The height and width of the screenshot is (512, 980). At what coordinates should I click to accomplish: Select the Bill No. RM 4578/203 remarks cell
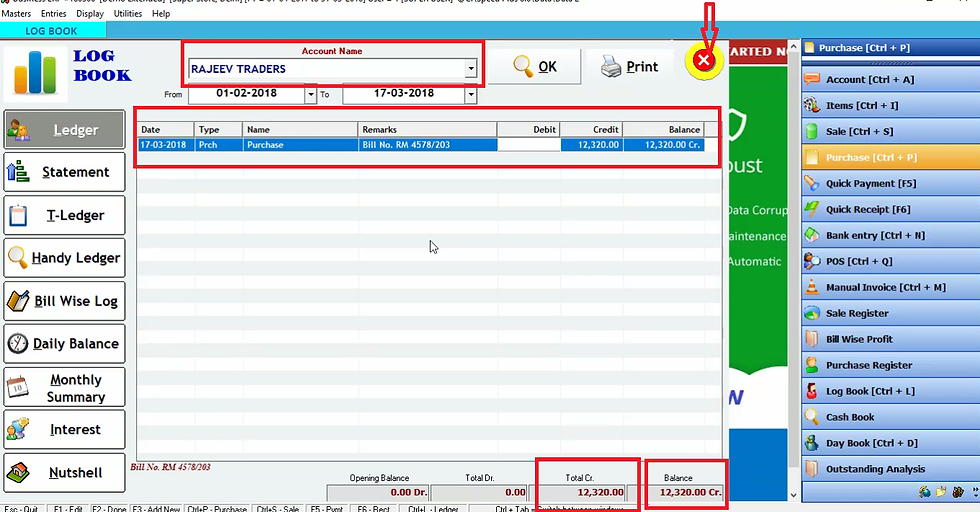(x=428, y=144)
